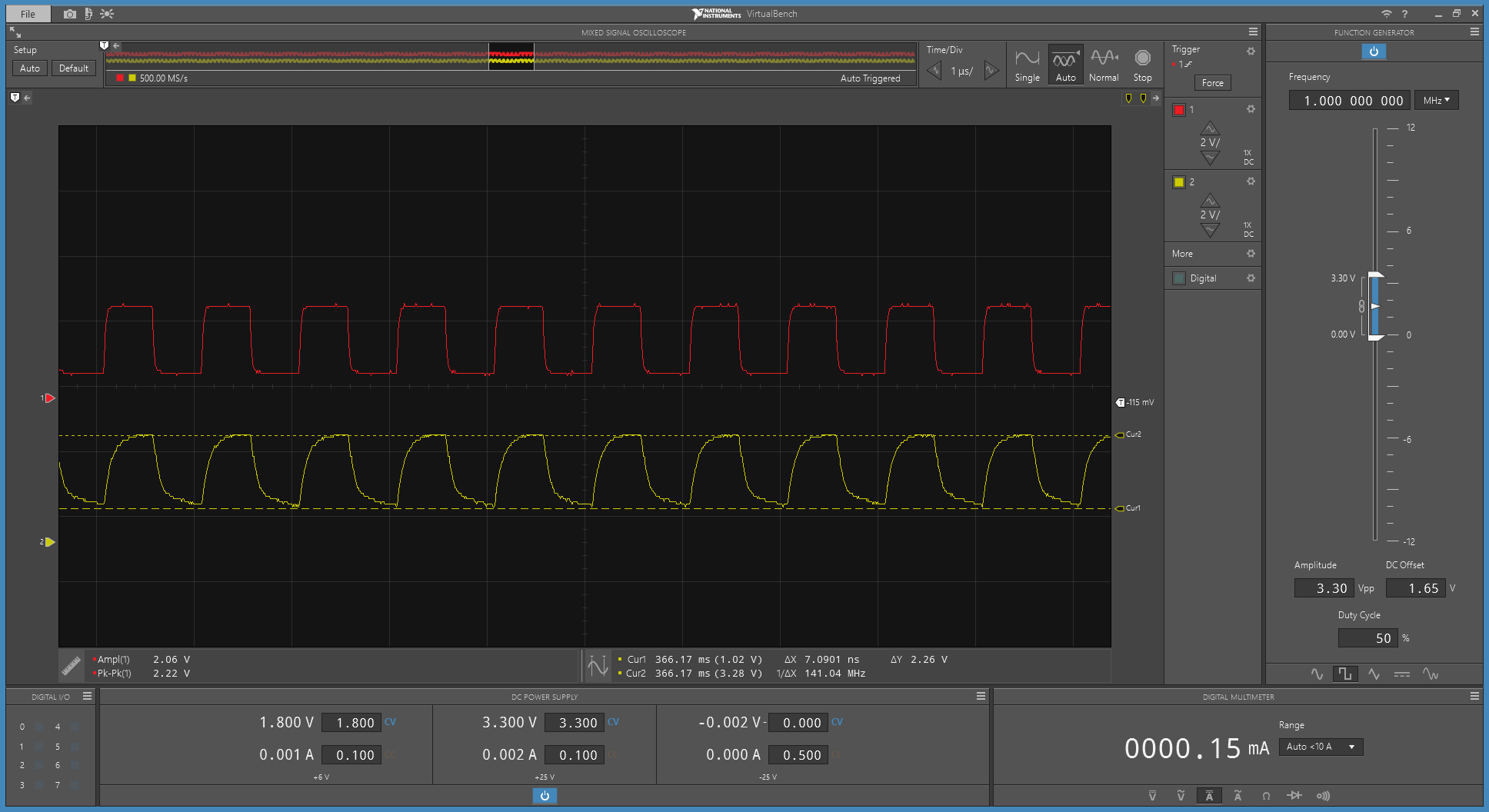The image size is (1489, 812).
Task: Select continuity test mode on multimeter
Action: pos(1323,796)
